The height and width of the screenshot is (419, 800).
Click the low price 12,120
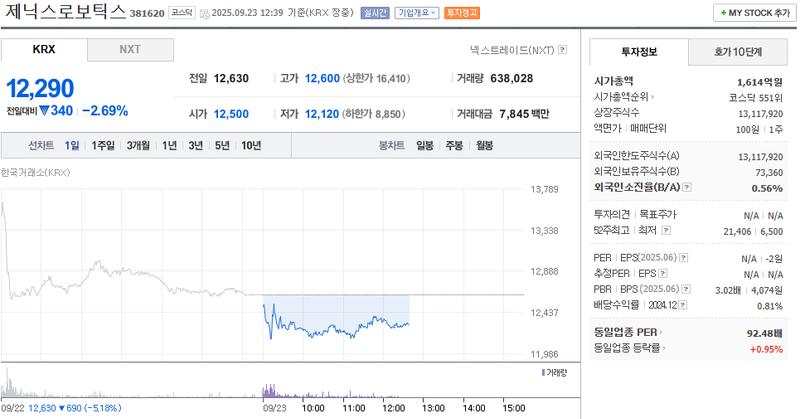322,114
